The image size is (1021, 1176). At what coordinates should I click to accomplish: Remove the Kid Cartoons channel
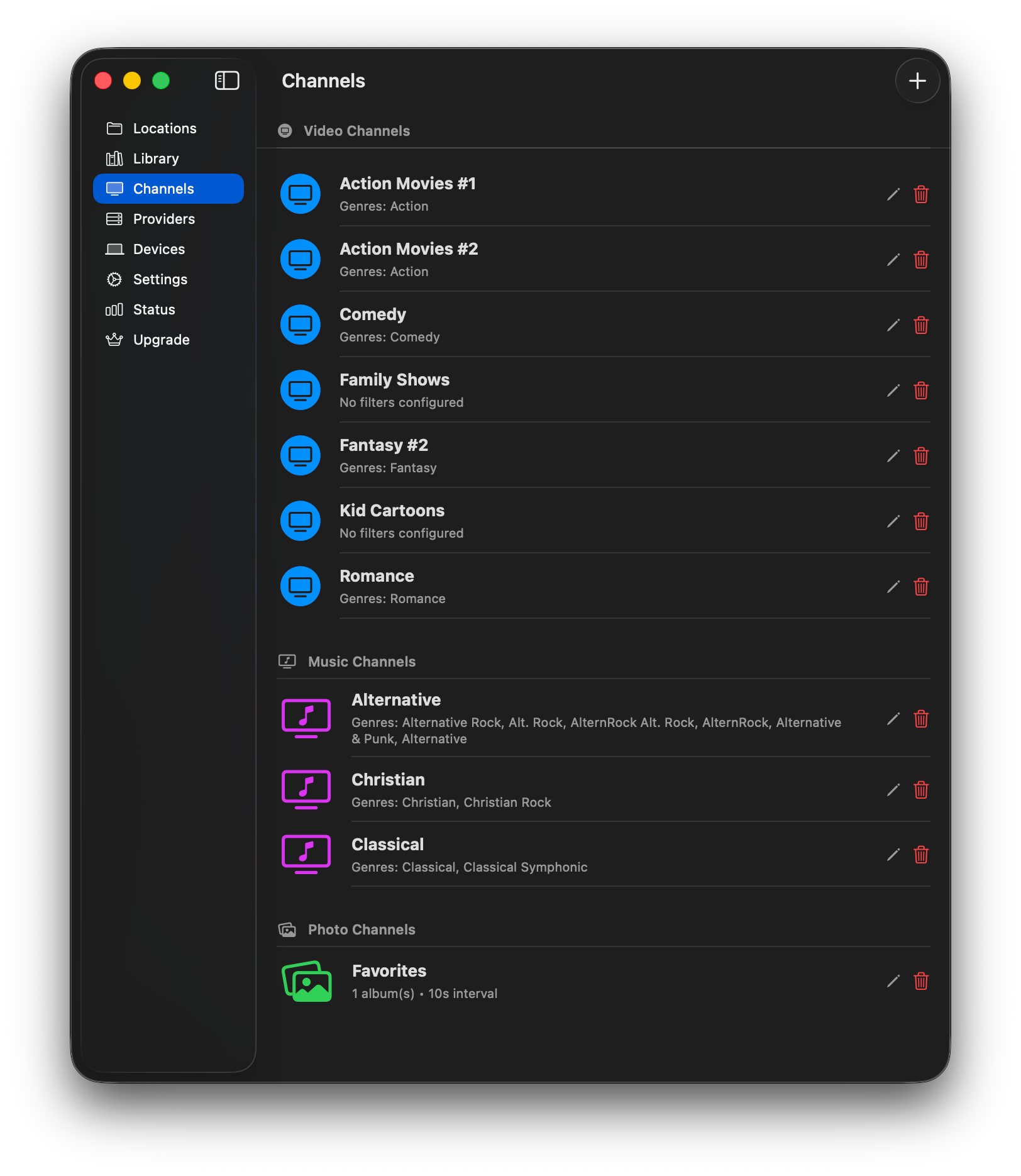(x=921, y=521)
